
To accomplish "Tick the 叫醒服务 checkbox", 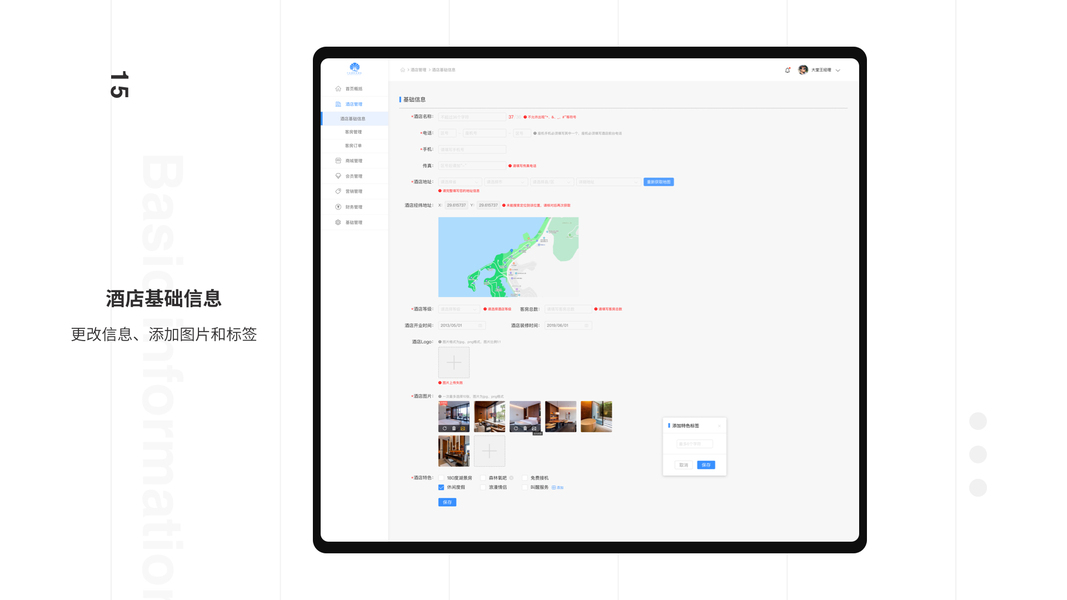I will pos(525,487).
